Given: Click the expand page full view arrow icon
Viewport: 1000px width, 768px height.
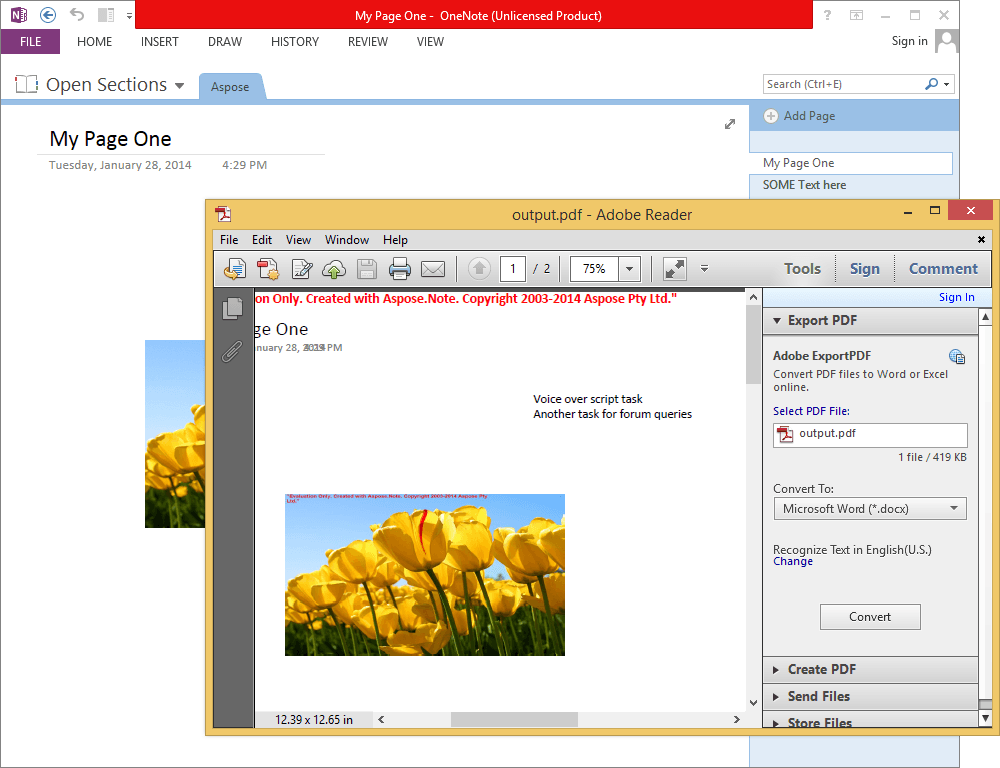Looking at the screenshot, I should (730, 124).
